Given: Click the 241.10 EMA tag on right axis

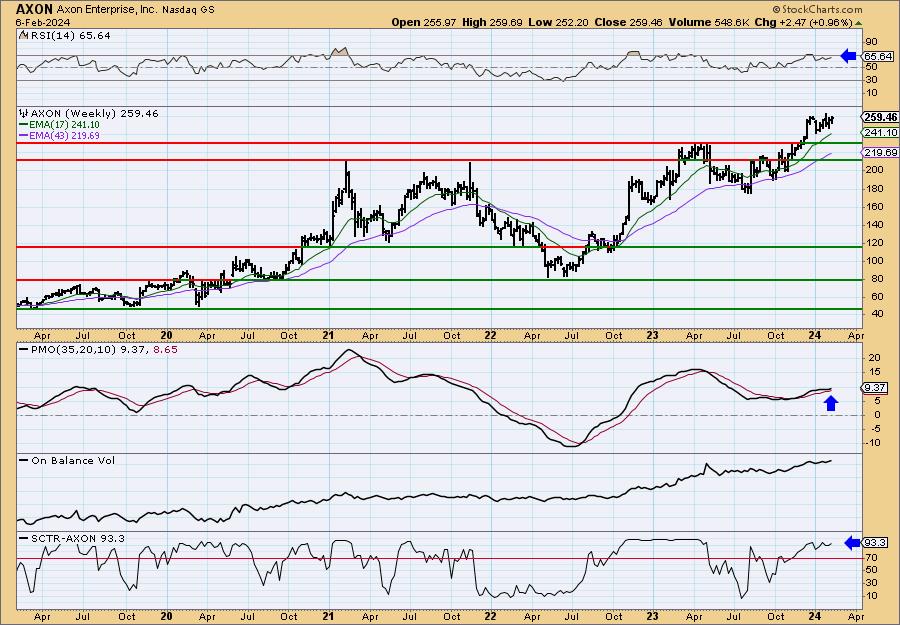Looking at the screenshot, I should tap(881, 133).
